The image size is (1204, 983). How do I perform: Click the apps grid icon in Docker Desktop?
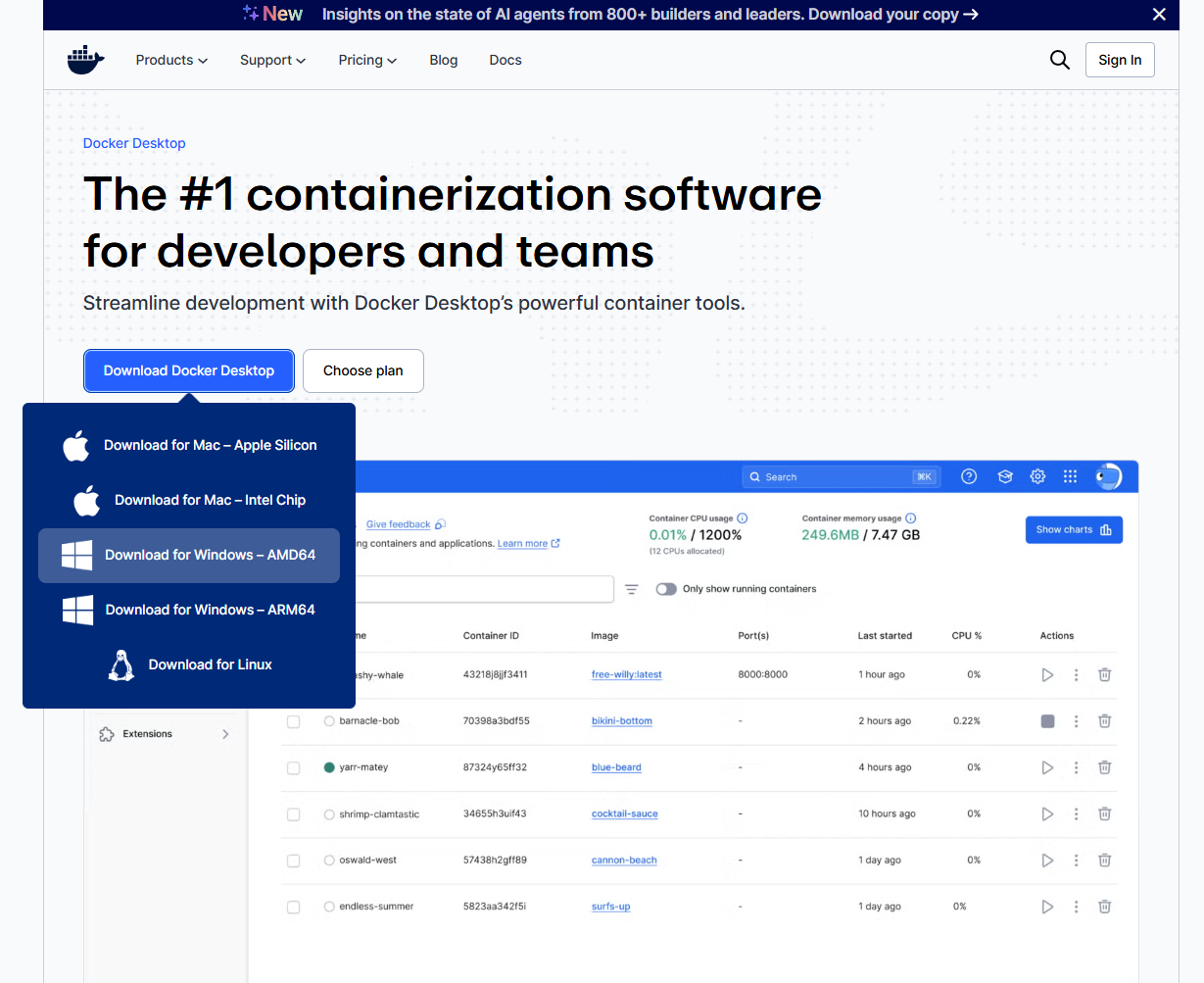coord(1070,476)
